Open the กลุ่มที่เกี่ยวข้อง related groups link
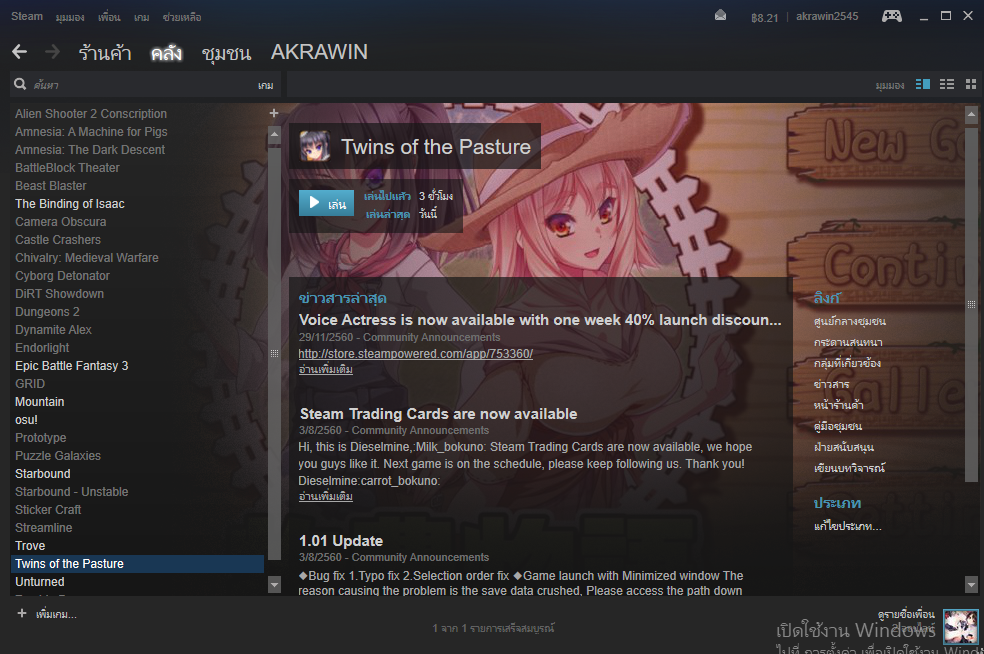The image size is (984, 654). 847,363
